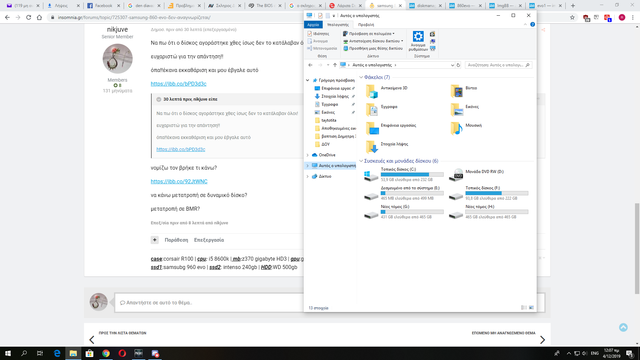The image size is (640, 360).
Task: Click the Παράθεση quote button
Action: [x=176, y=240]
